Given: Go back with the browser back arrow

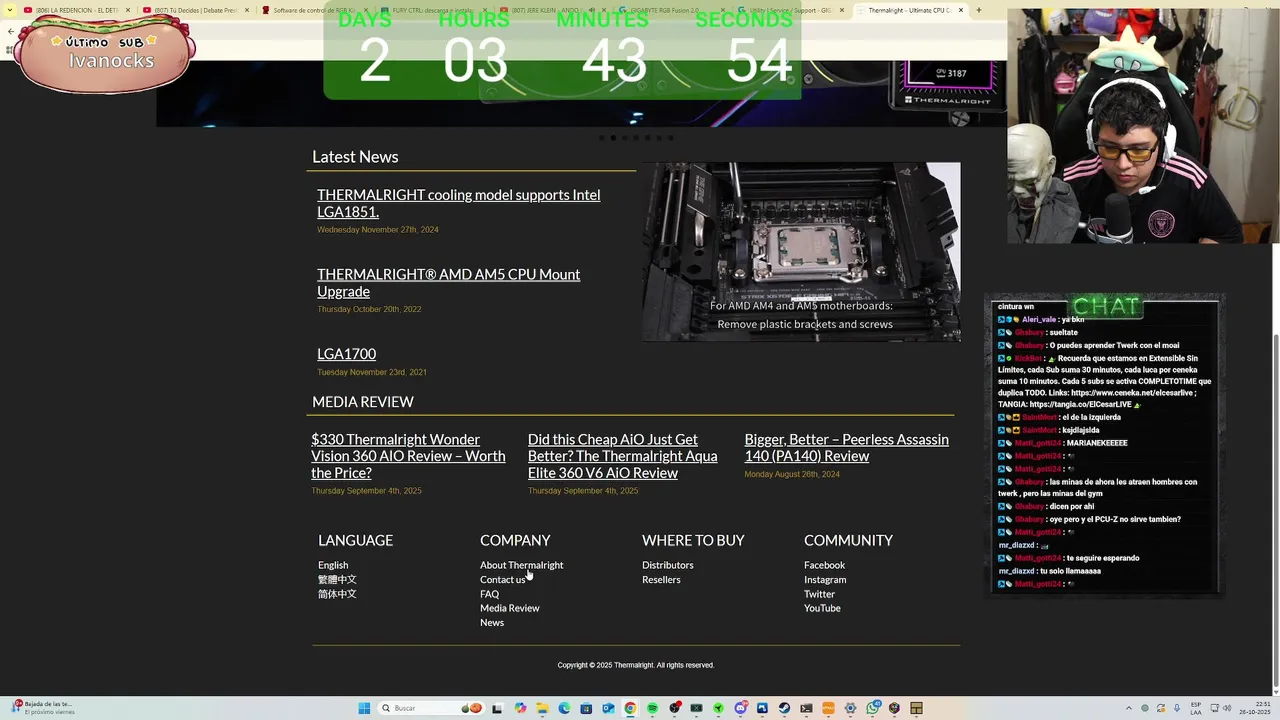Looking at the screenshot, I should [11, 32].
